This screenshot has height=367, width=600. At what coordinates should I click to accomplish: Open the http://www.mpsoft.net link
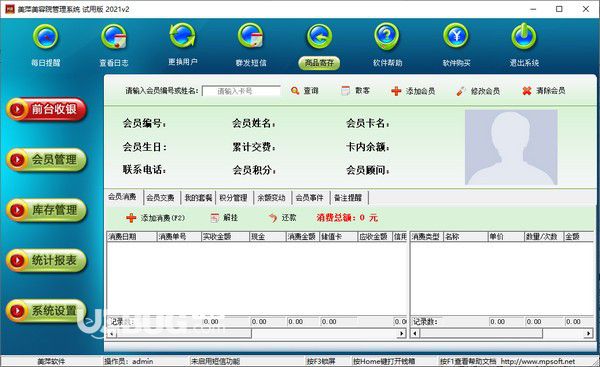click(538, 361)
